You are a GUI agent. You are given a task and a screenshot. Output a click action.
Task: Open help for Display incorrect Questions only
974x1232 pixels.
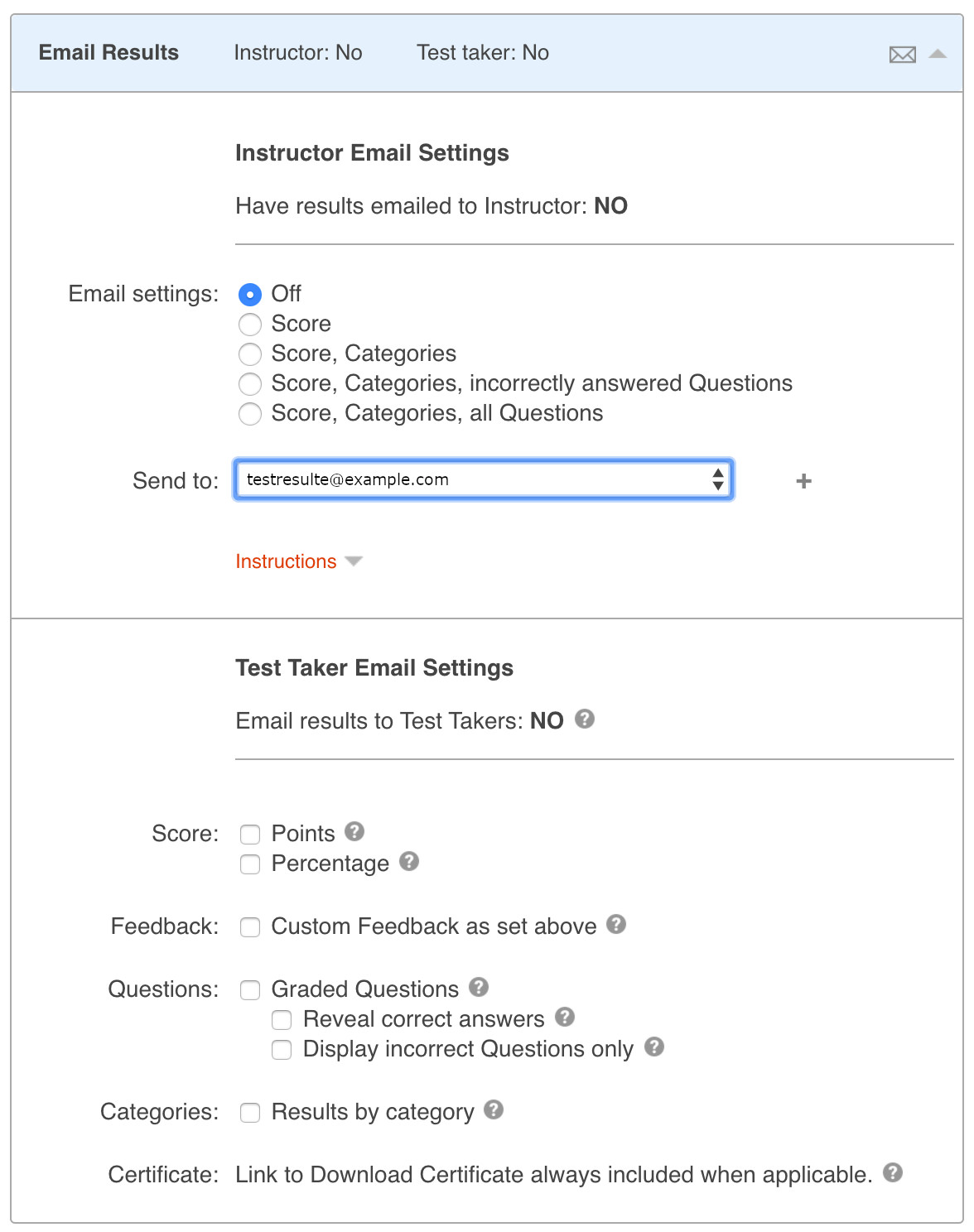click(654, 1047)
